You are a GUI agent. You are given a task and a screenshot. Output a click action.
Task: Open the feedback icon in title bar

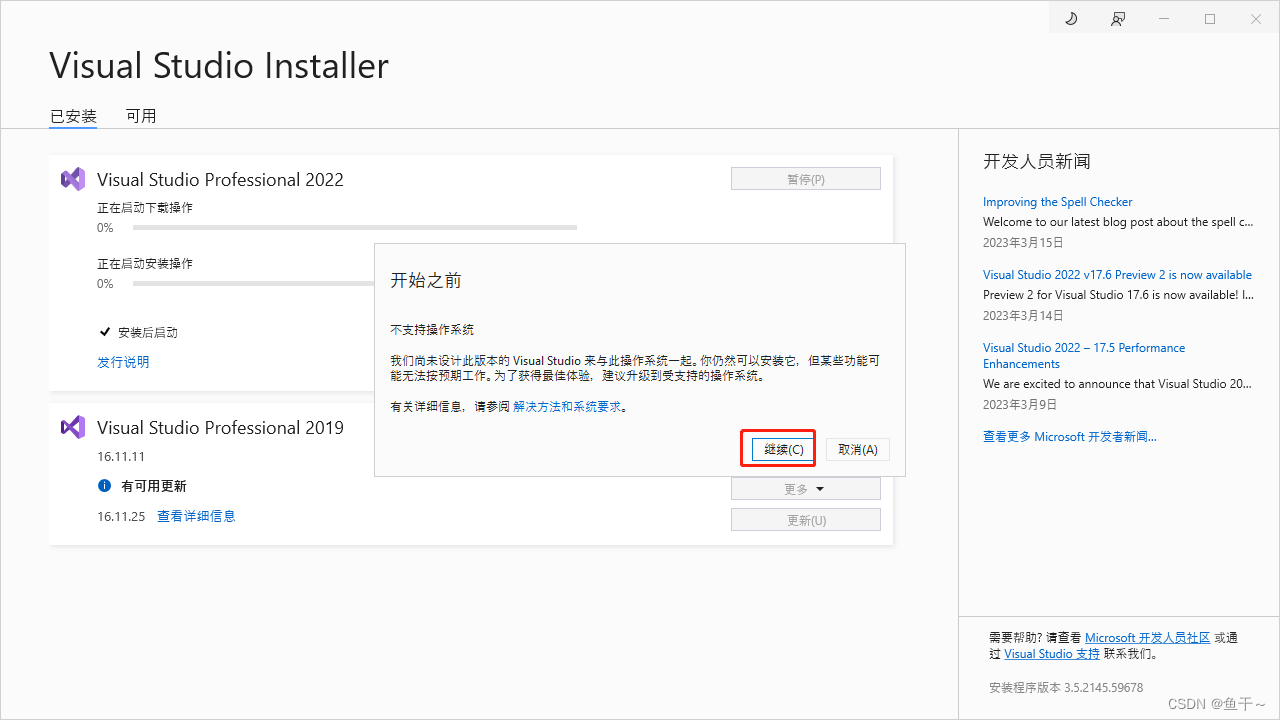pyautogui.click(x=1118, y=19)
